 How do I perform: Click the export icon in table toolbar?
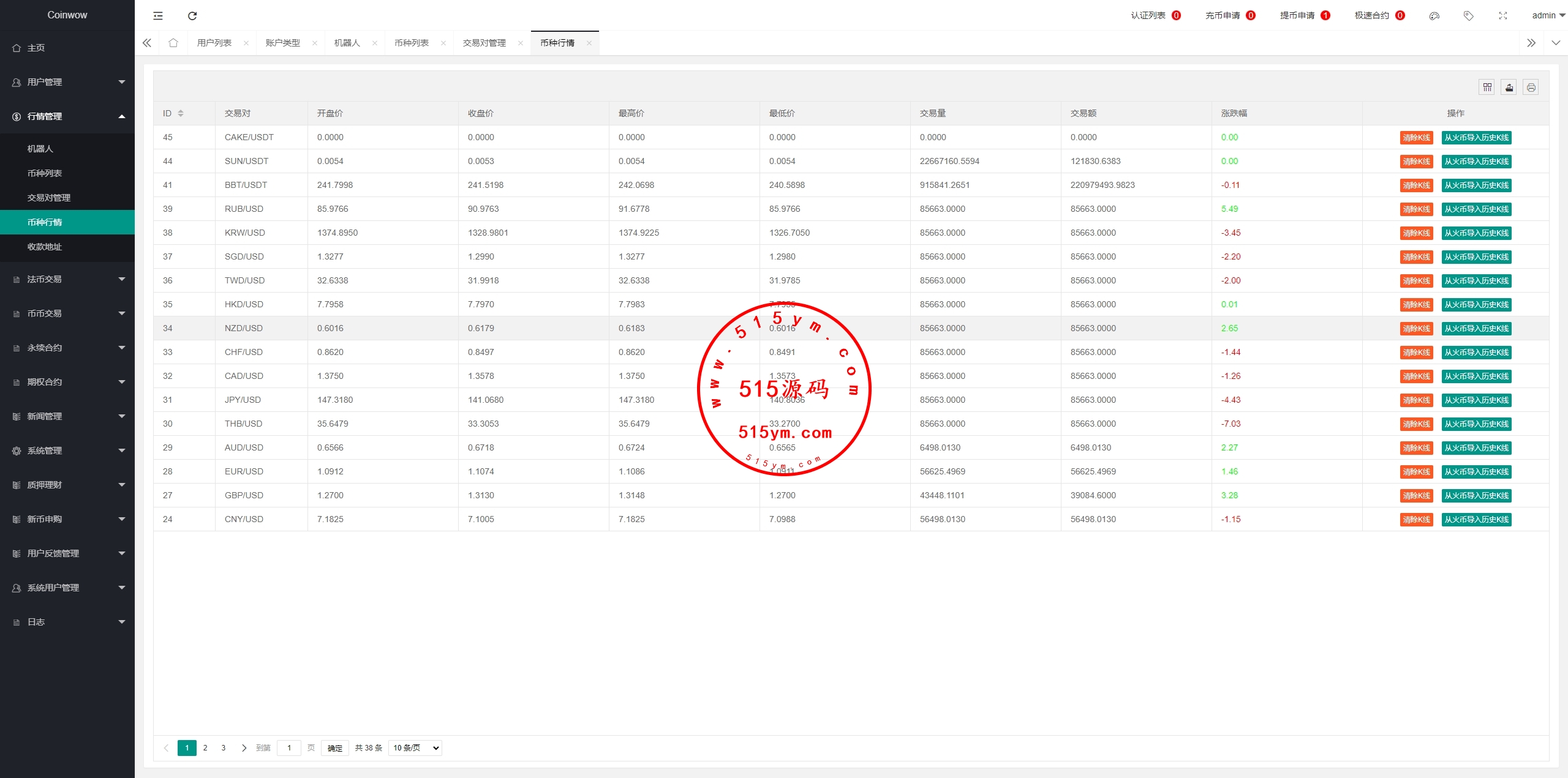(x=1509, y=88)
